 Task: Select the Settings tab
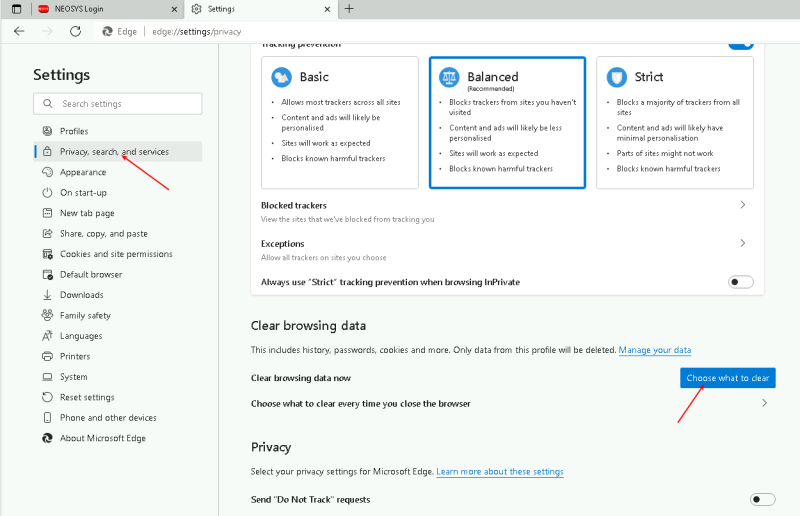coord(260,9)
